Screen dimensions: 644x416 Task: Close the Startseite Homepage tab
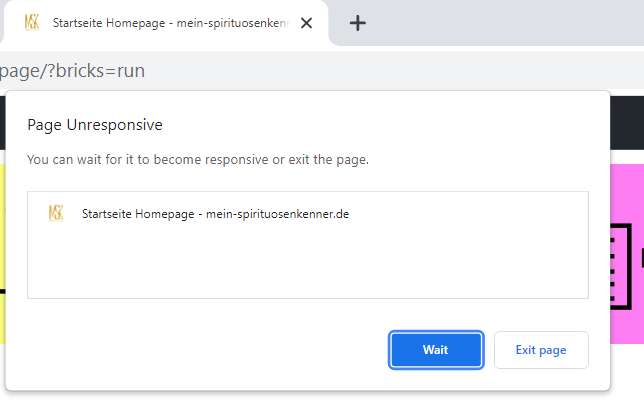(x=306, y=23)
